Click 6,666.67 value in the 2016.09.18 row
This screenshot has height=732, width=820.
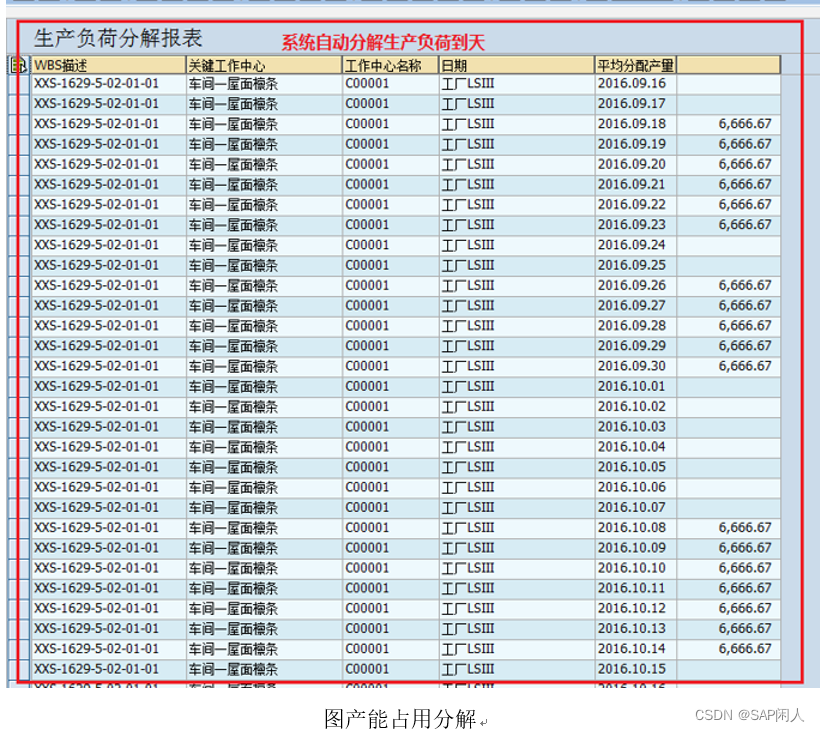click(x=745, y=124)
